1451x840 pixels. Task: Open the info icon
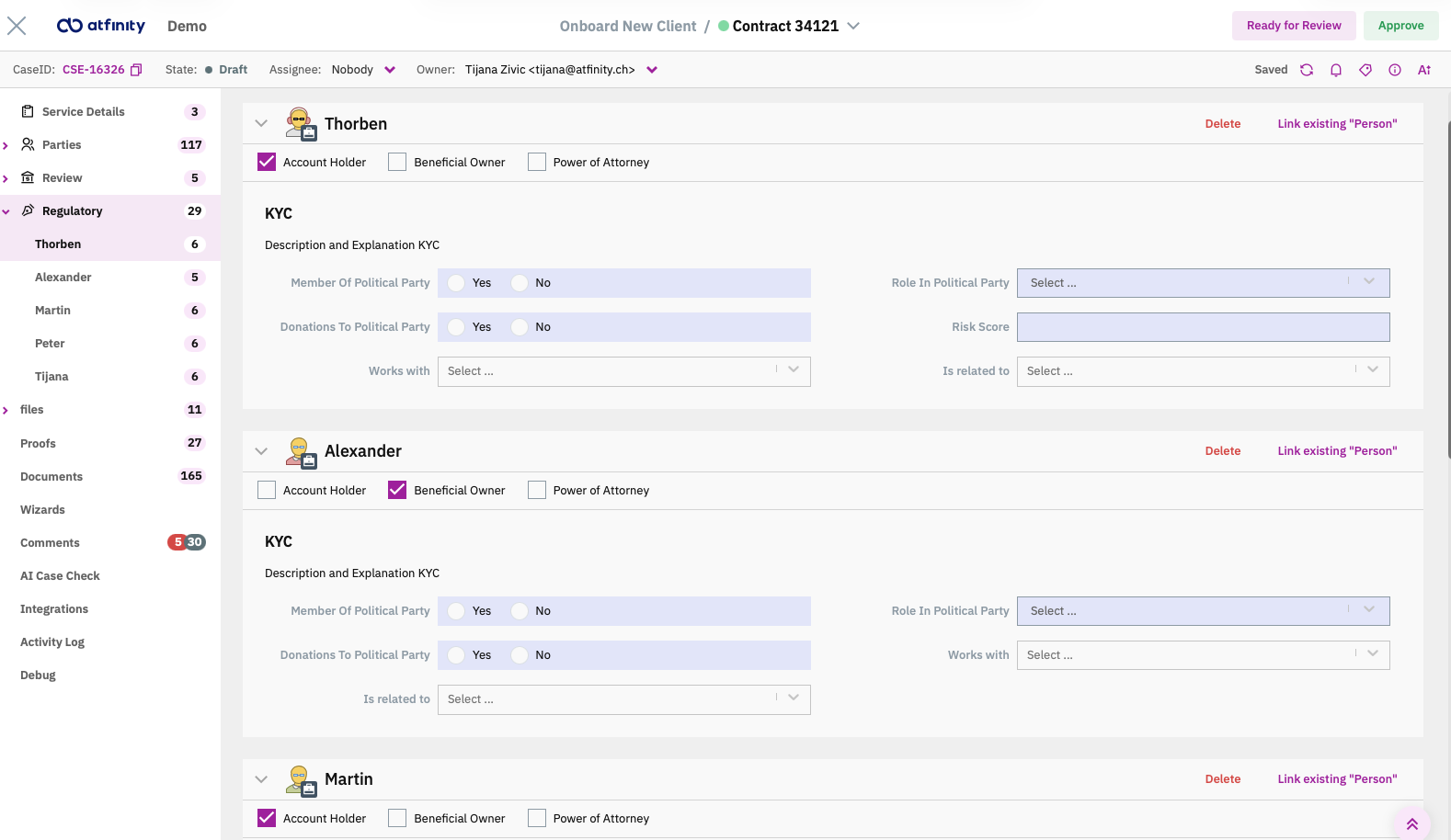click(1395, 70)
